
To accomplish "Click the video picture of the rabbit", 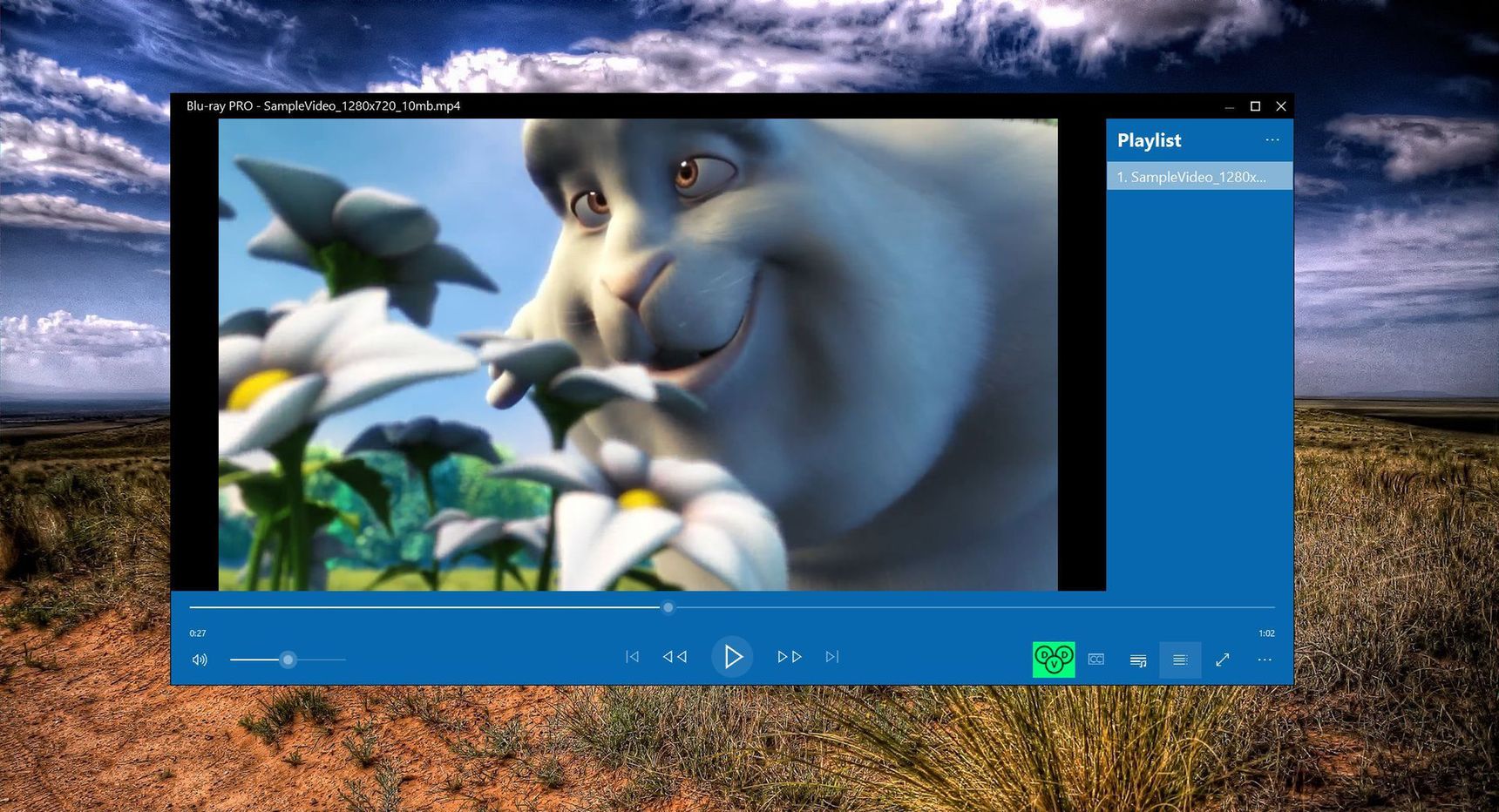I will [638, 355].
